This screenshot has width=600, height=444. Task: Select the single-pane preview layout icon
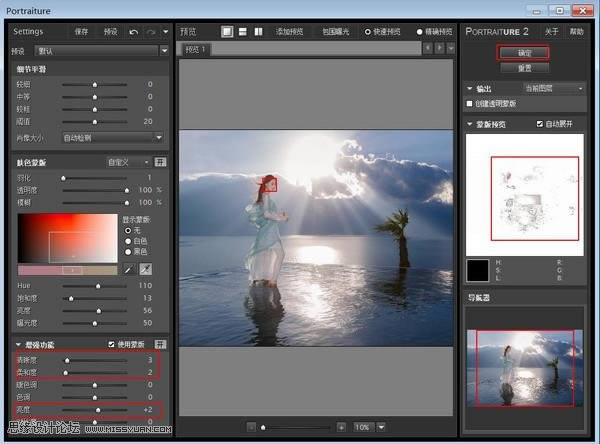coord(228,32)
